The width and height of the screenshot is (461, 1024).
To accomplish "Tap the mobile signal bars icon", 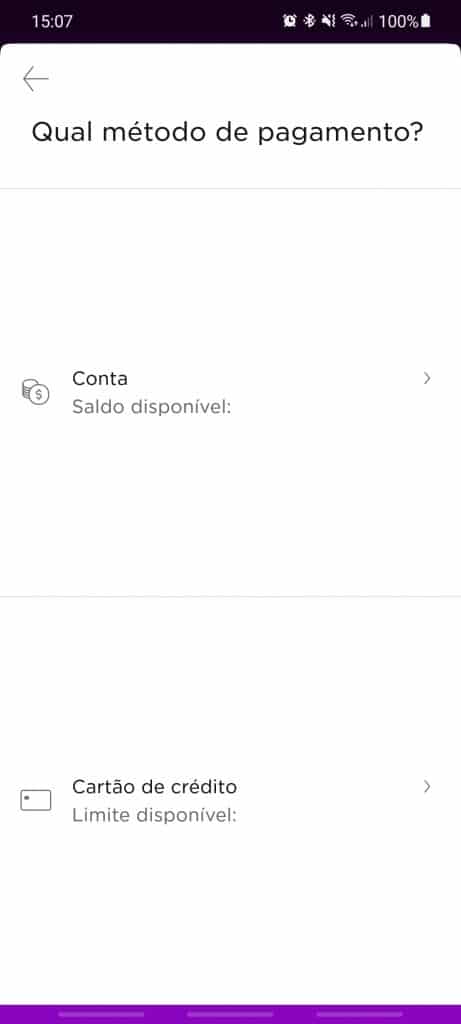I will tap(366, 22).
